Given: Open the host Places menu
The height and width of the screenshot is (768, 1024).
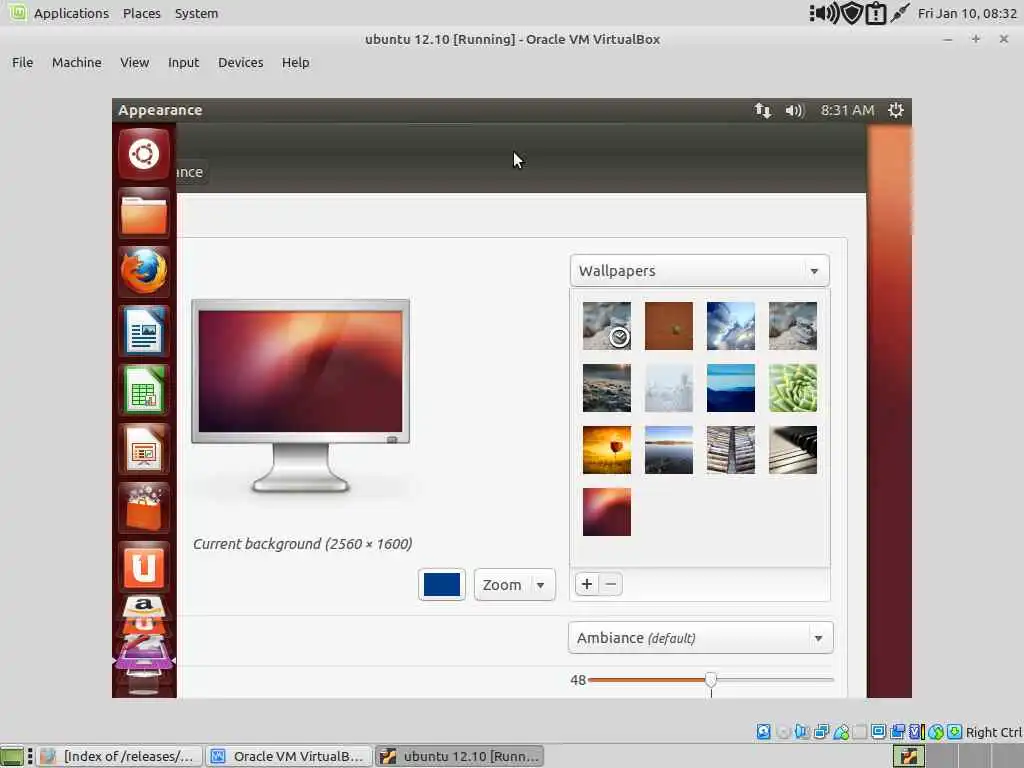Looking at the screenshot, I should (142, 13).
